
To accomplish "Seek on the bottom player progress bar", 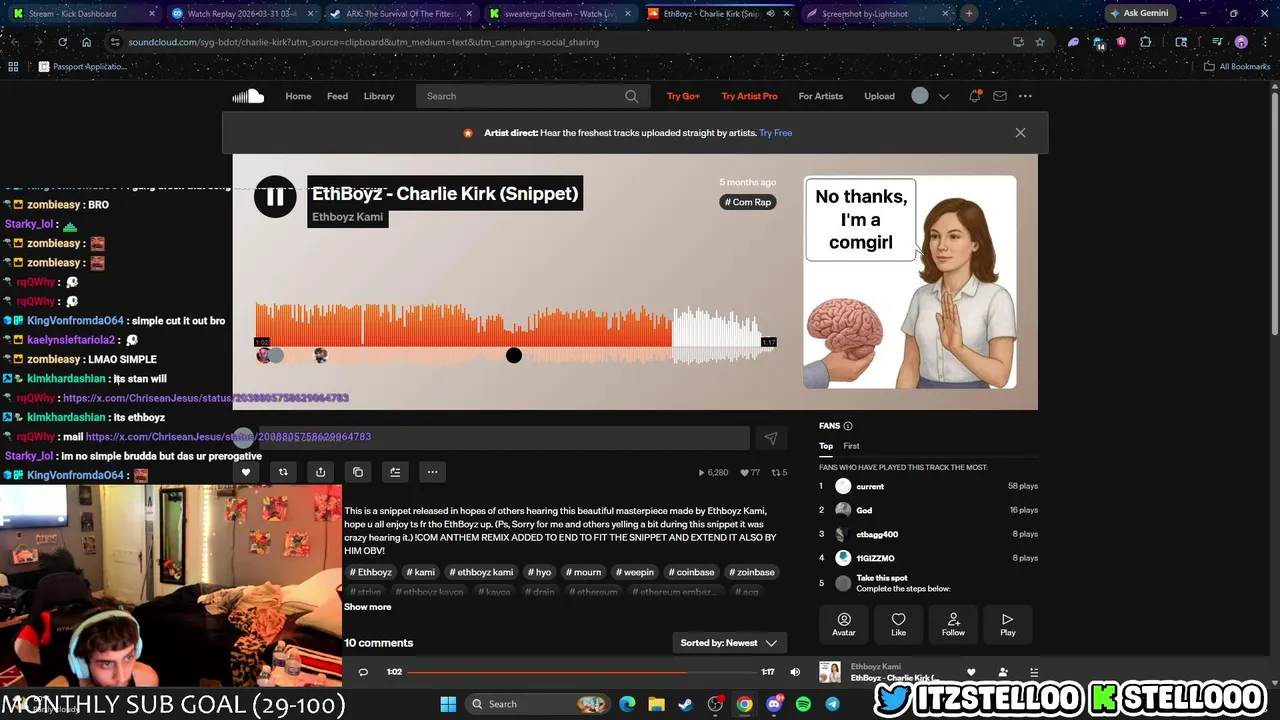I will click(582, 672).
